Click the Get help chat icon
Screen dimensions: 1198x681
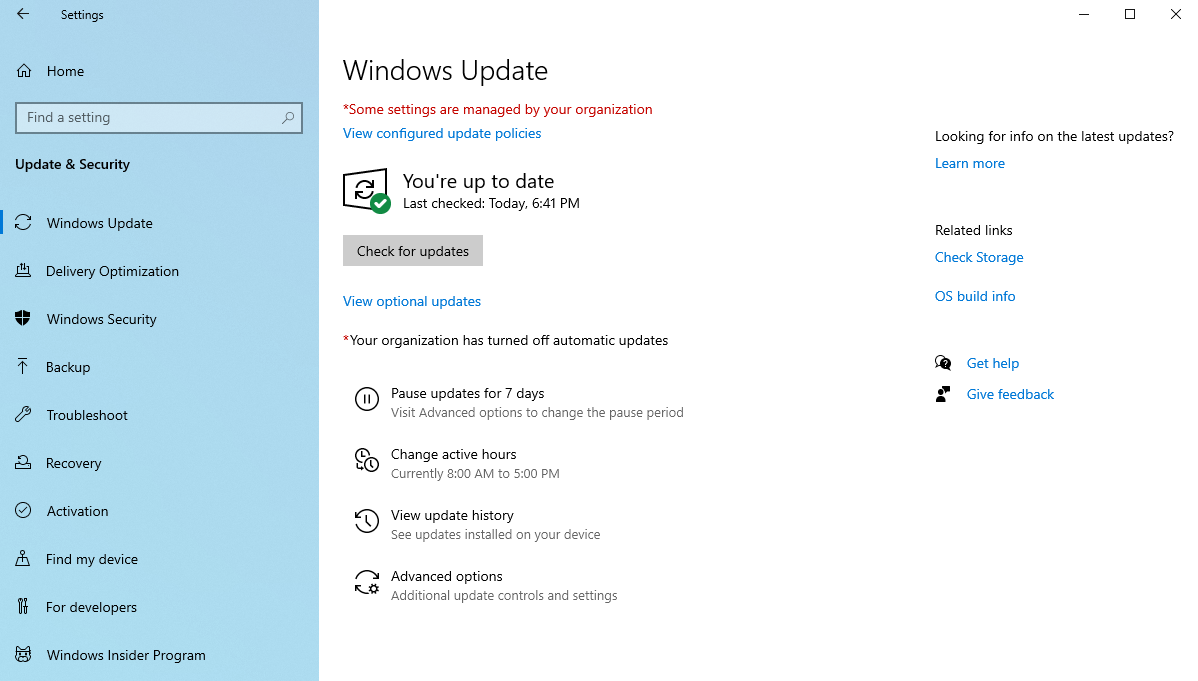pos(943,363)
